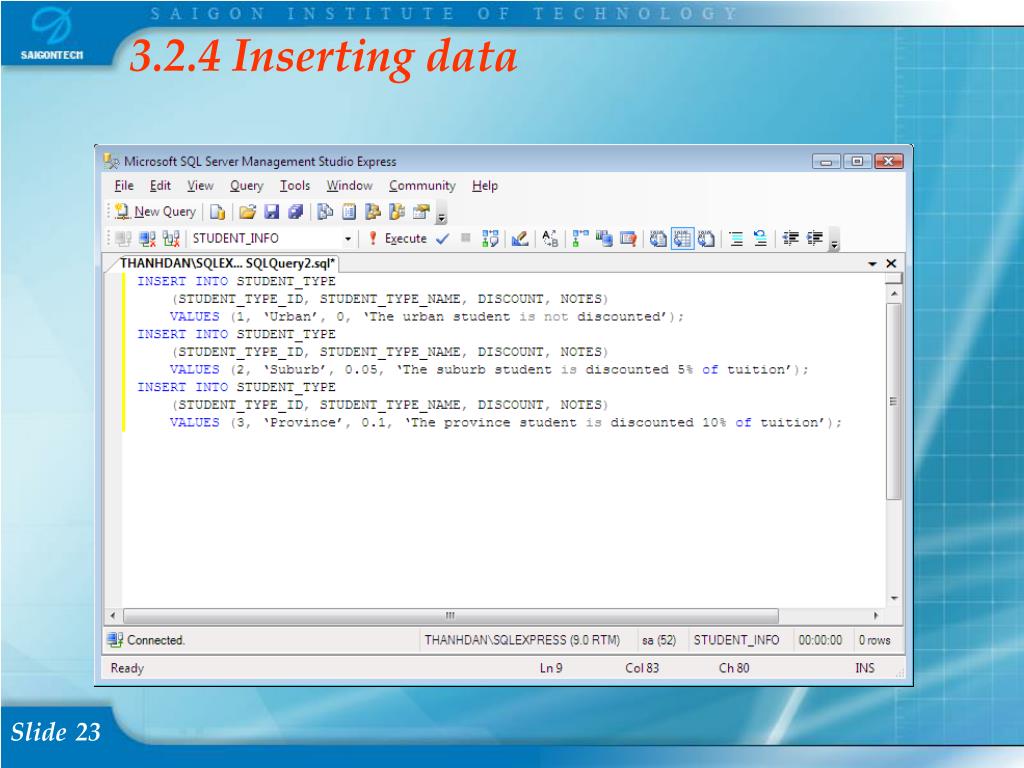Open the Properties Window icon

(421, 212)
